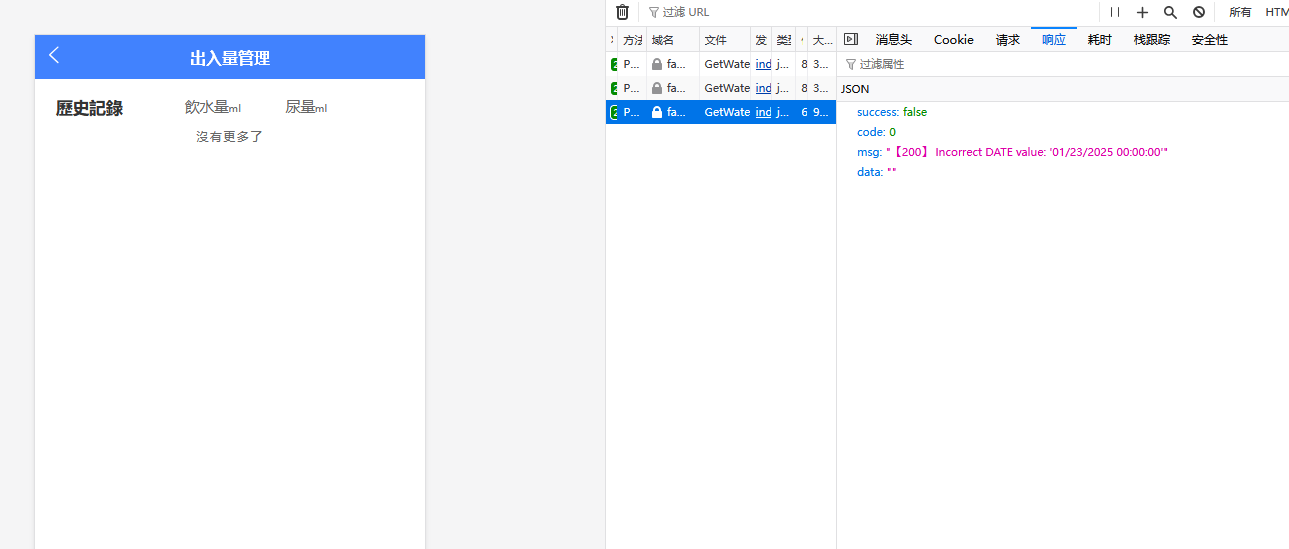Select the 响应 response tab
The image size is (1289, 549).
[1053, 40]
